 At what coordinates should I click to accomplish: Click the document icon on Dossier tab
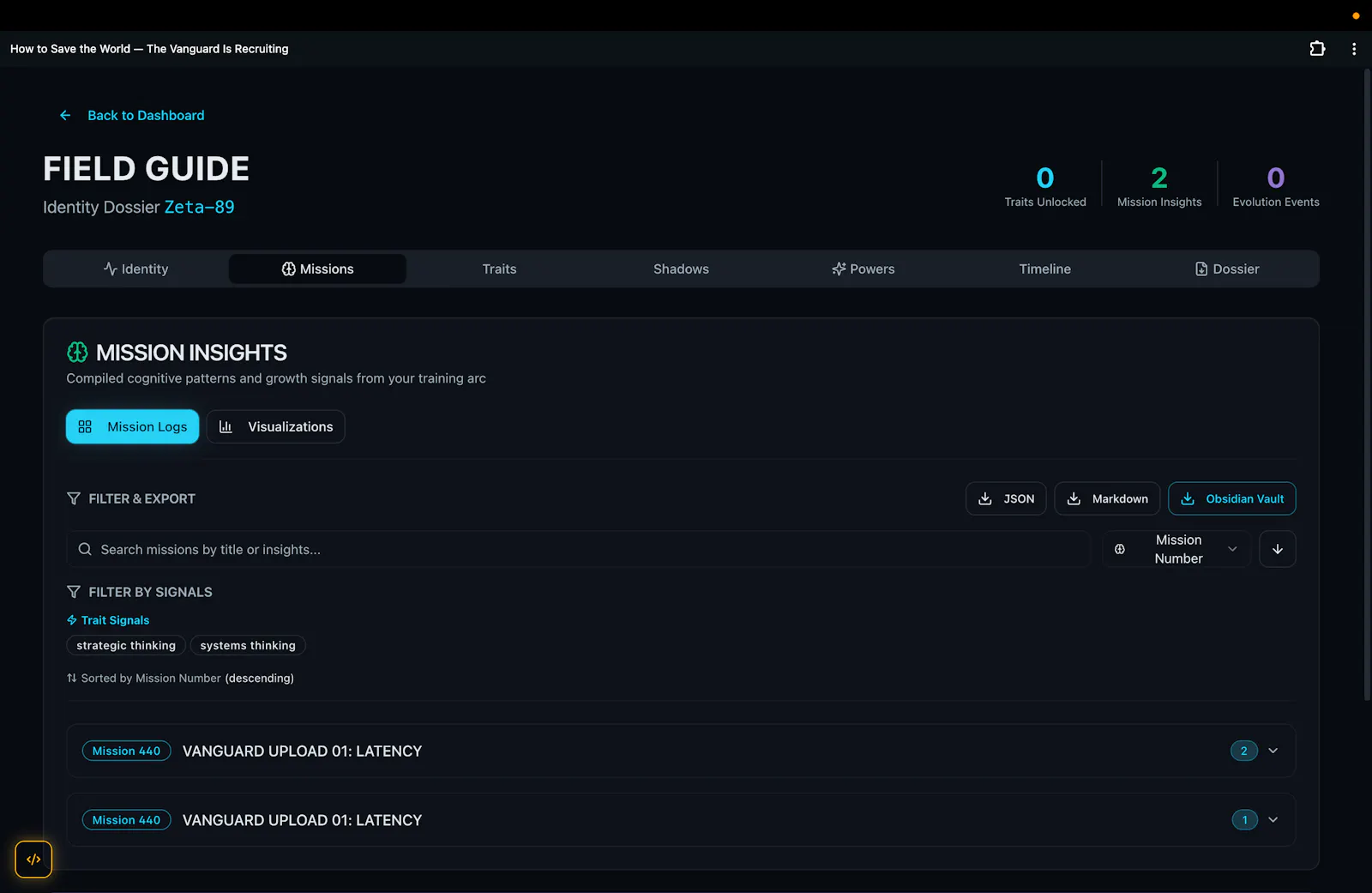click(x=1201, y=269)
